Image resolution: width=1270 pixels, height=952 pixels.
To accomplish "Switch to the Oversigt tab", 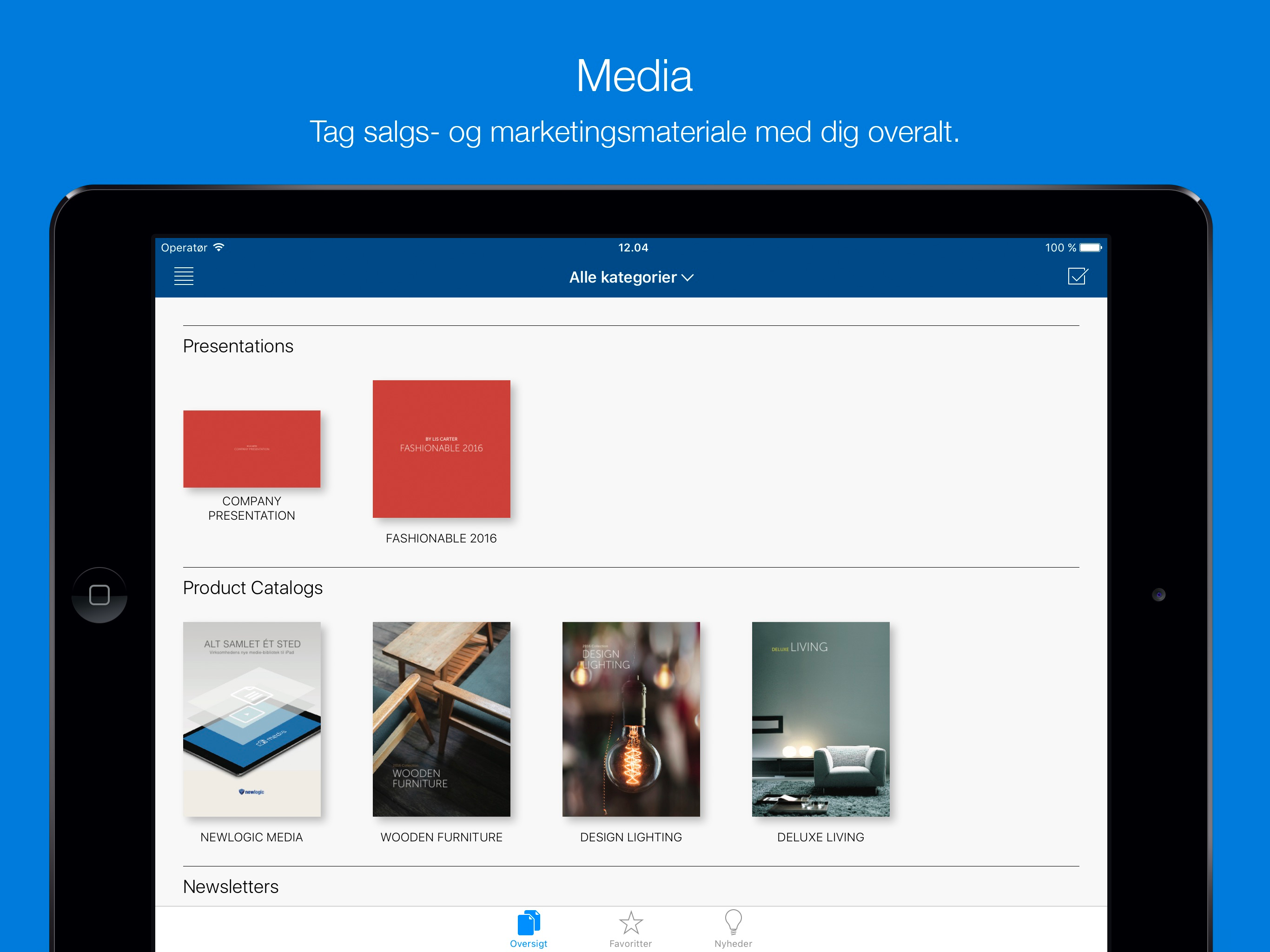I will tap(528, 929).
